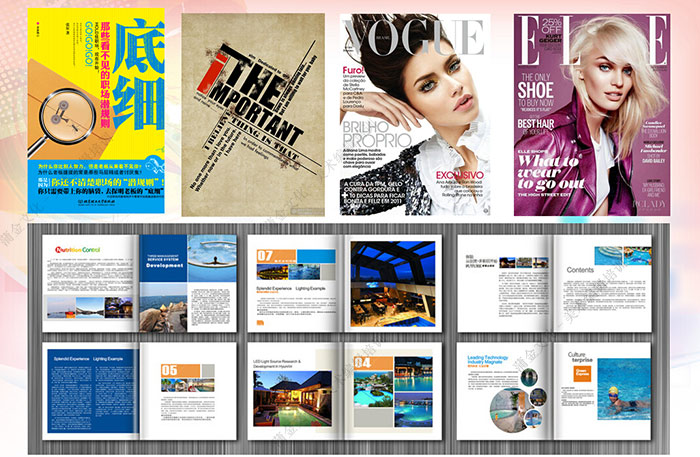Click the 'Nutrition Control' heading

77,250
